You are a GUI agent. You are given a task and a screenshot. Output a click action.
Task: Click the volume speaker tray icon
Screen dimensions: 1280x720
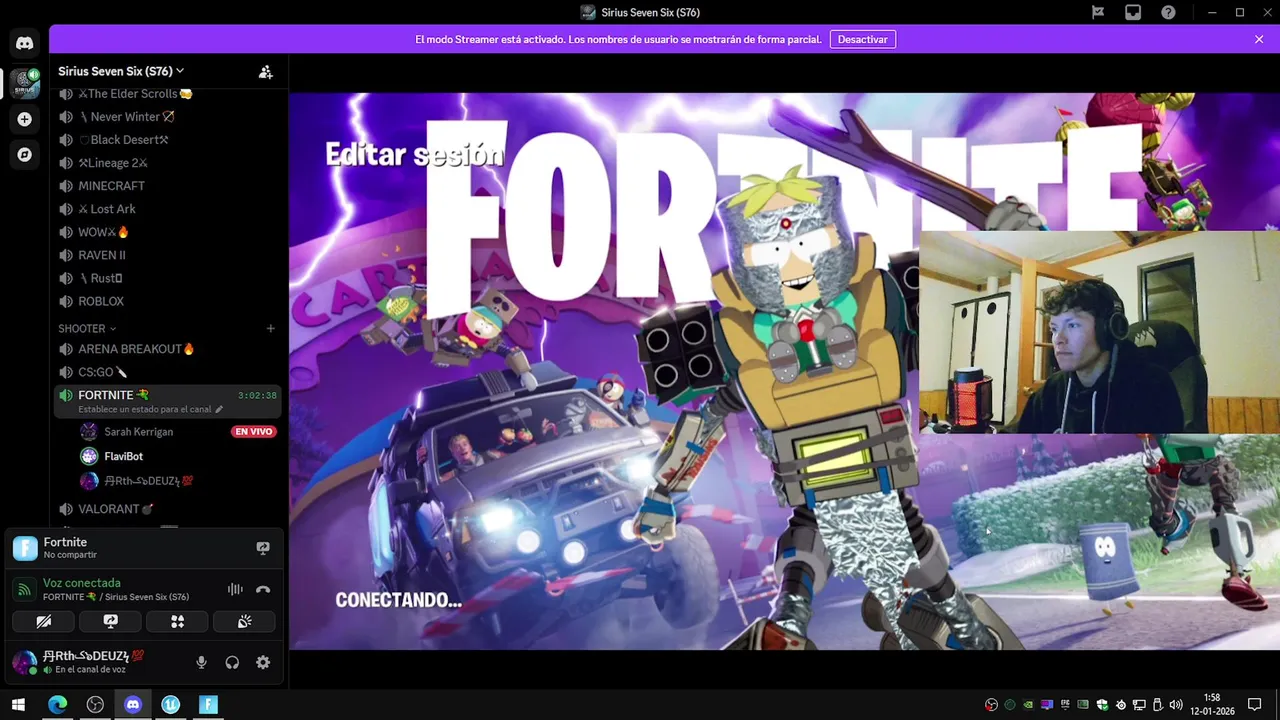point(1176,705)
